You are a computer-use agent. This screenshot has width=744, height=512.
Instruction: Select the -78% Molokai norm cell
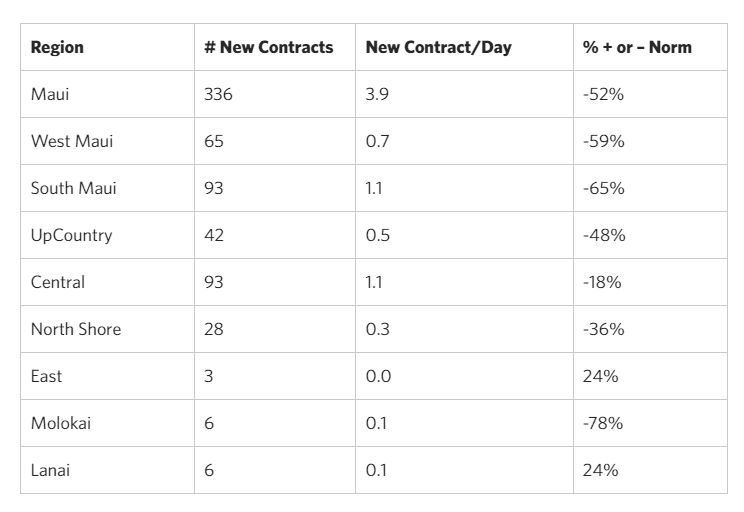coord(603,423)
